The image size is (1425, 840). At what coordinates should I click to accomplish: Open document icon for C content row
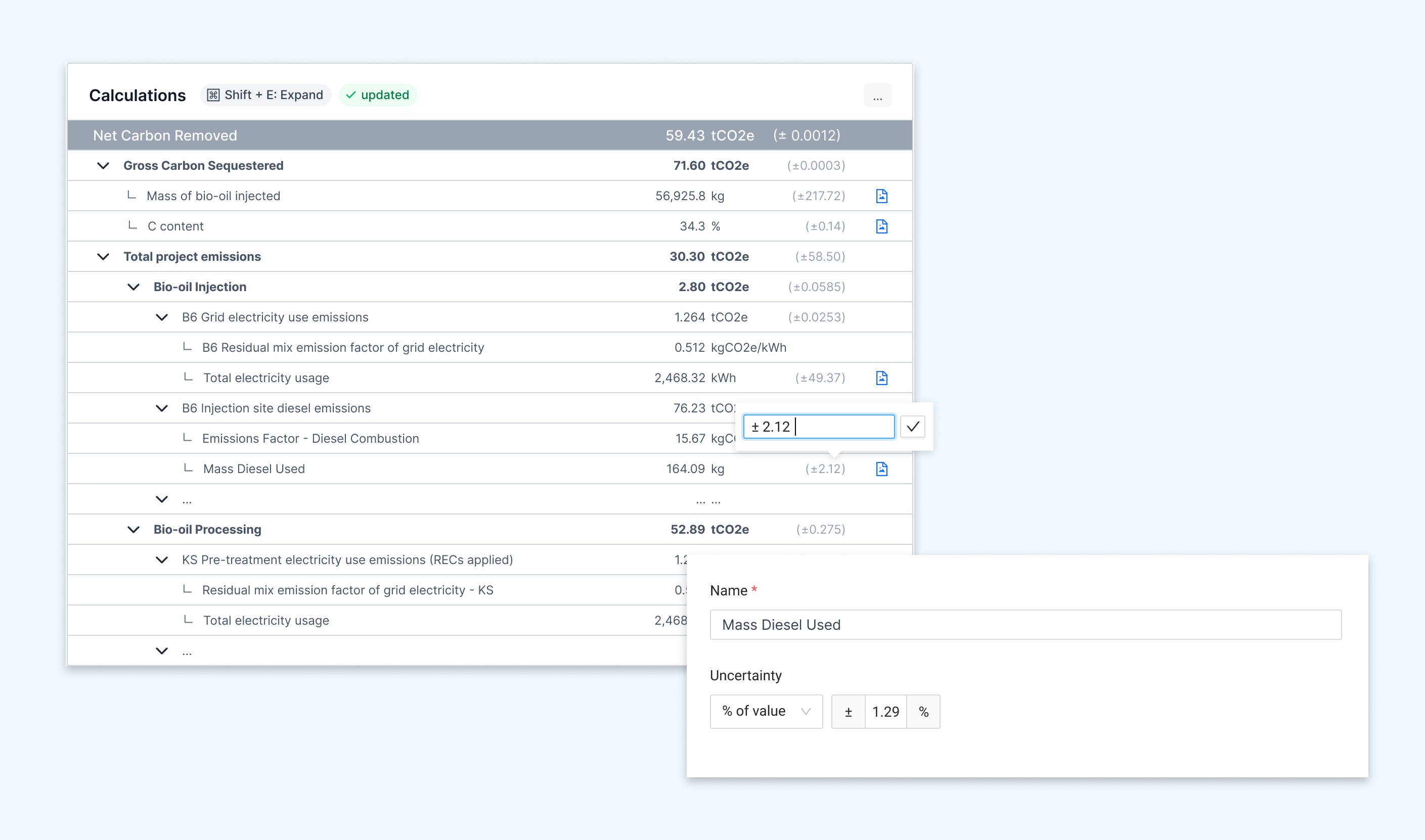point(881,226)
